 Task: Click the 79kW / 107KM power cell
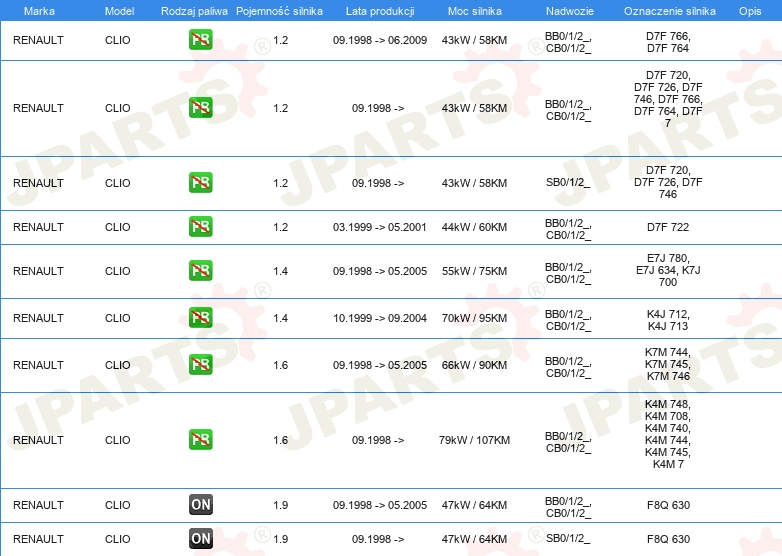[475, 440]
